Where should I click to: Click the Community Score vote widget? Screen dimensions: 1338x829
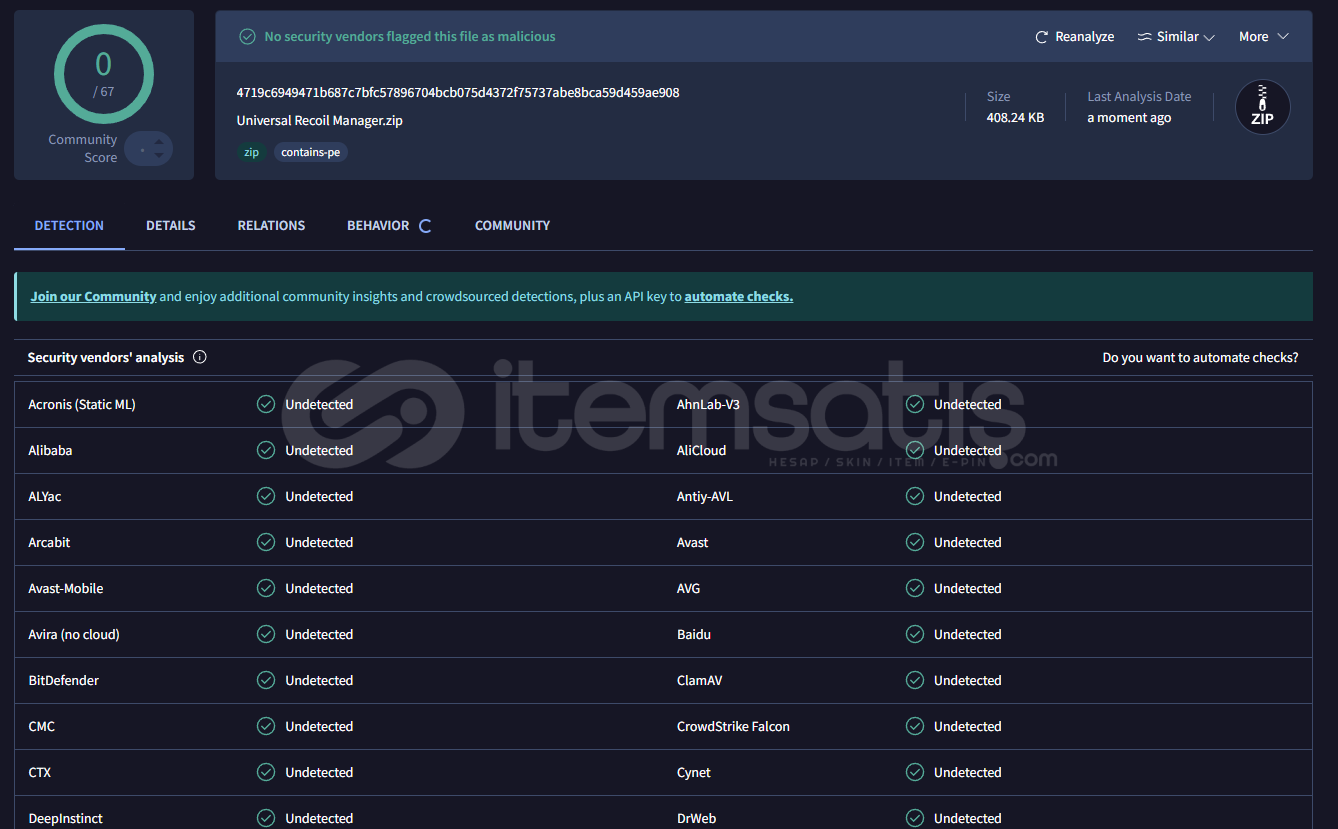pos(149,149)
